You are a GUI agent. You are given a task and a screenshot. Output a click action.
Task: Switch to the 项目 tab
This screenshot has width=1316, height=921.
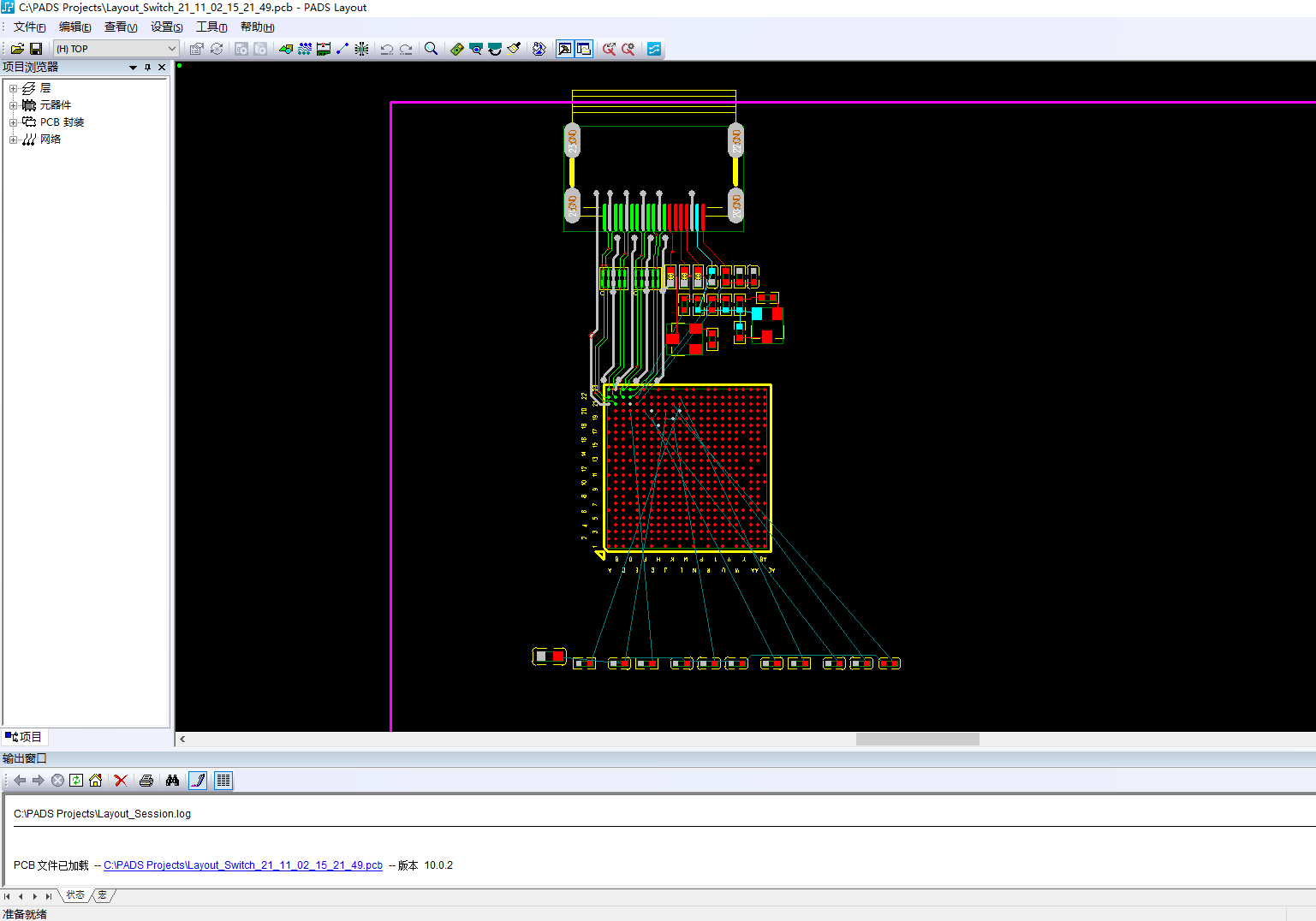coord(24,737)
